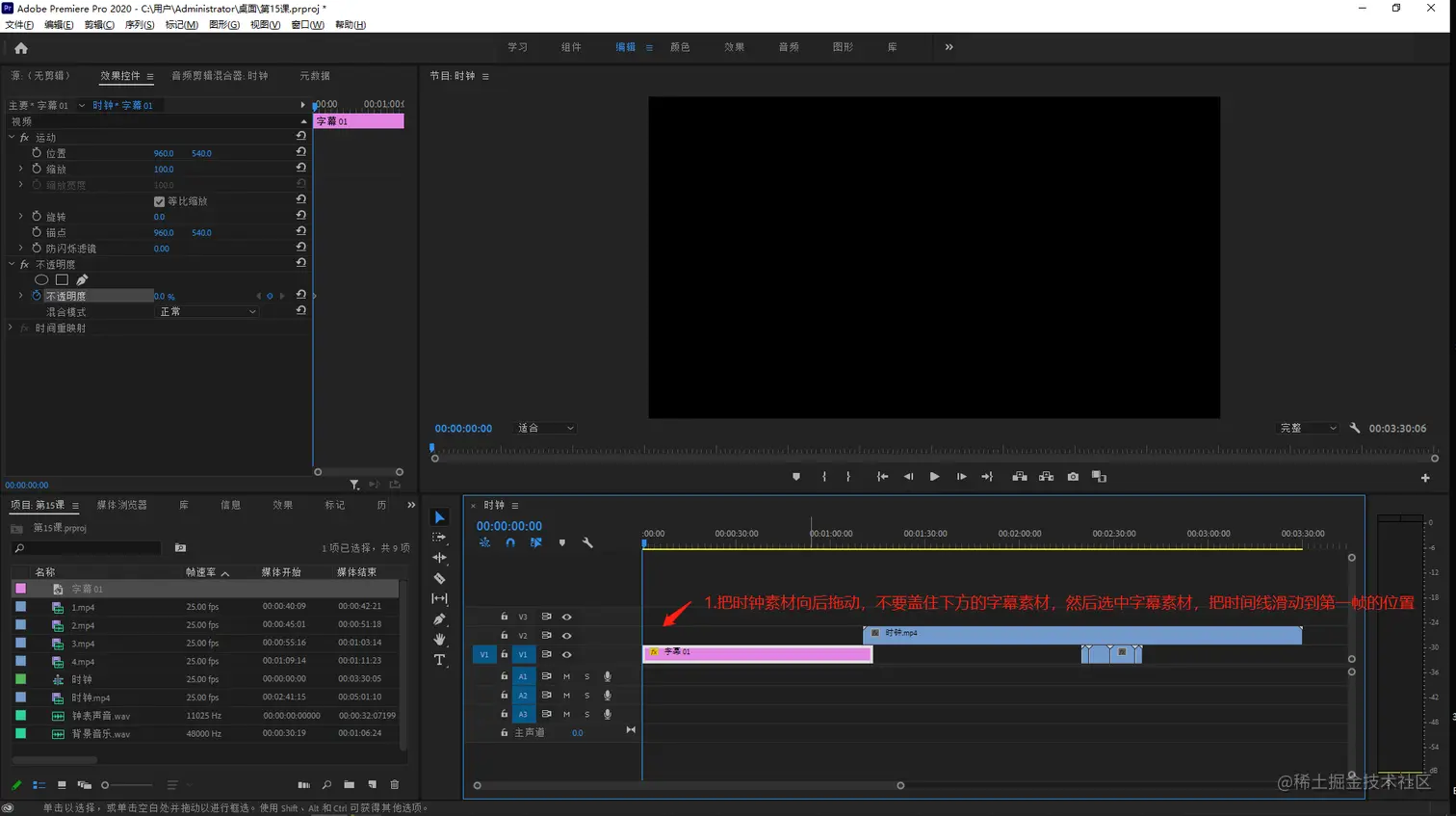Image resolution: width=1456 pixels, height=816 pixels.
Task: Select the Selection tool arrow
Action: click(x=440, y=517)
